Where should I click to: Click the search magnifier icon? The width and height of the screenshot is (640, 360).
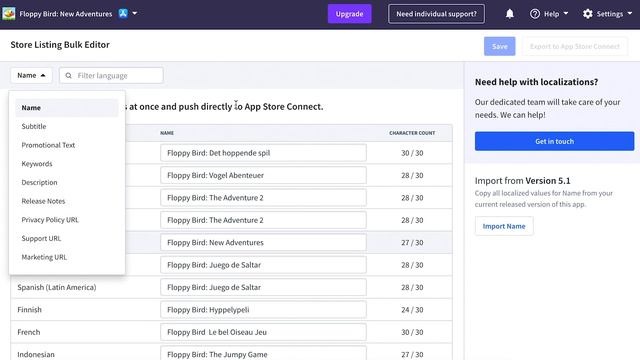(x=69, y=76)
